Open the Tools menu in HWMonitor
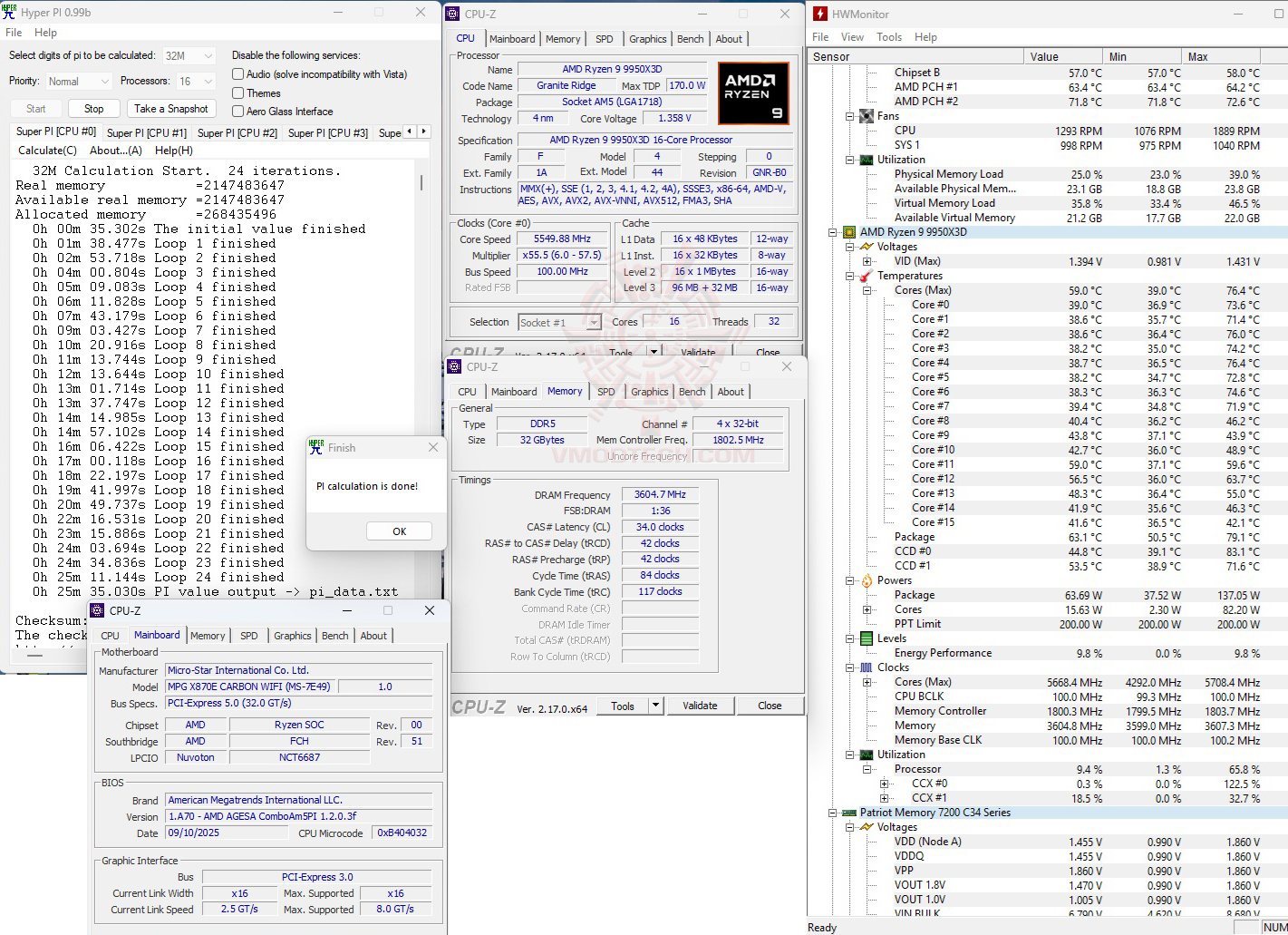This screenshot has width=1288, height=935. pos(888,37)
